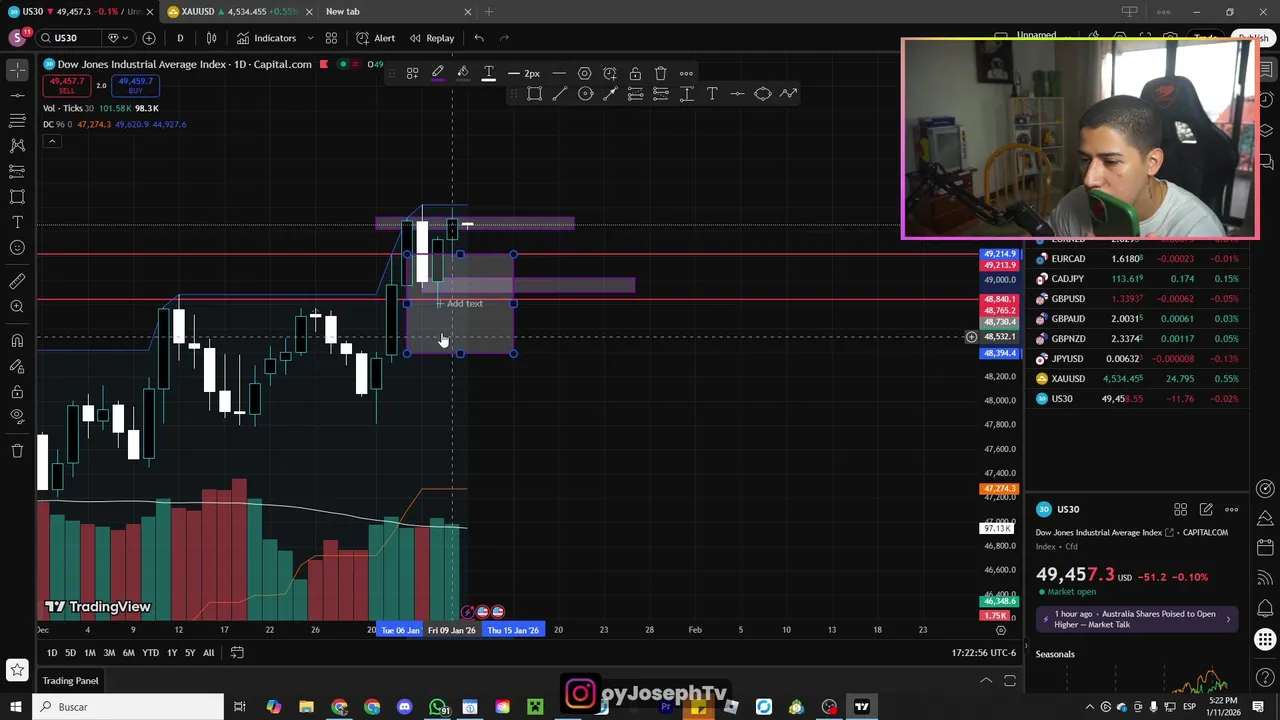Select the text tool in left sidebar
This screenshot has width=1280, height=720.
[x=17, y=222]
